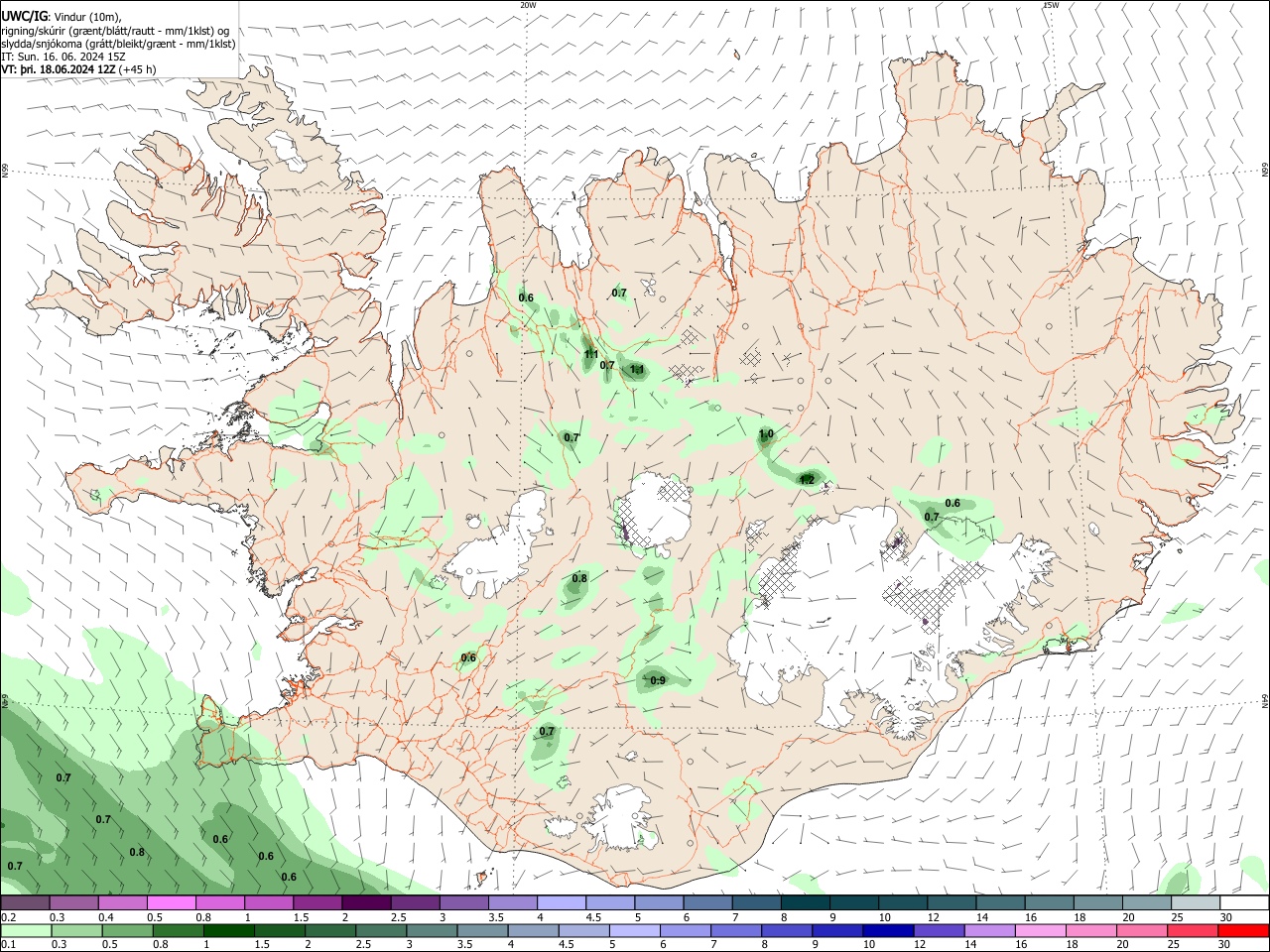This screenshot has height=952, width=1270.
Task: Select the deep blue rain swatch labeled 10
Action: click(888, 930)
